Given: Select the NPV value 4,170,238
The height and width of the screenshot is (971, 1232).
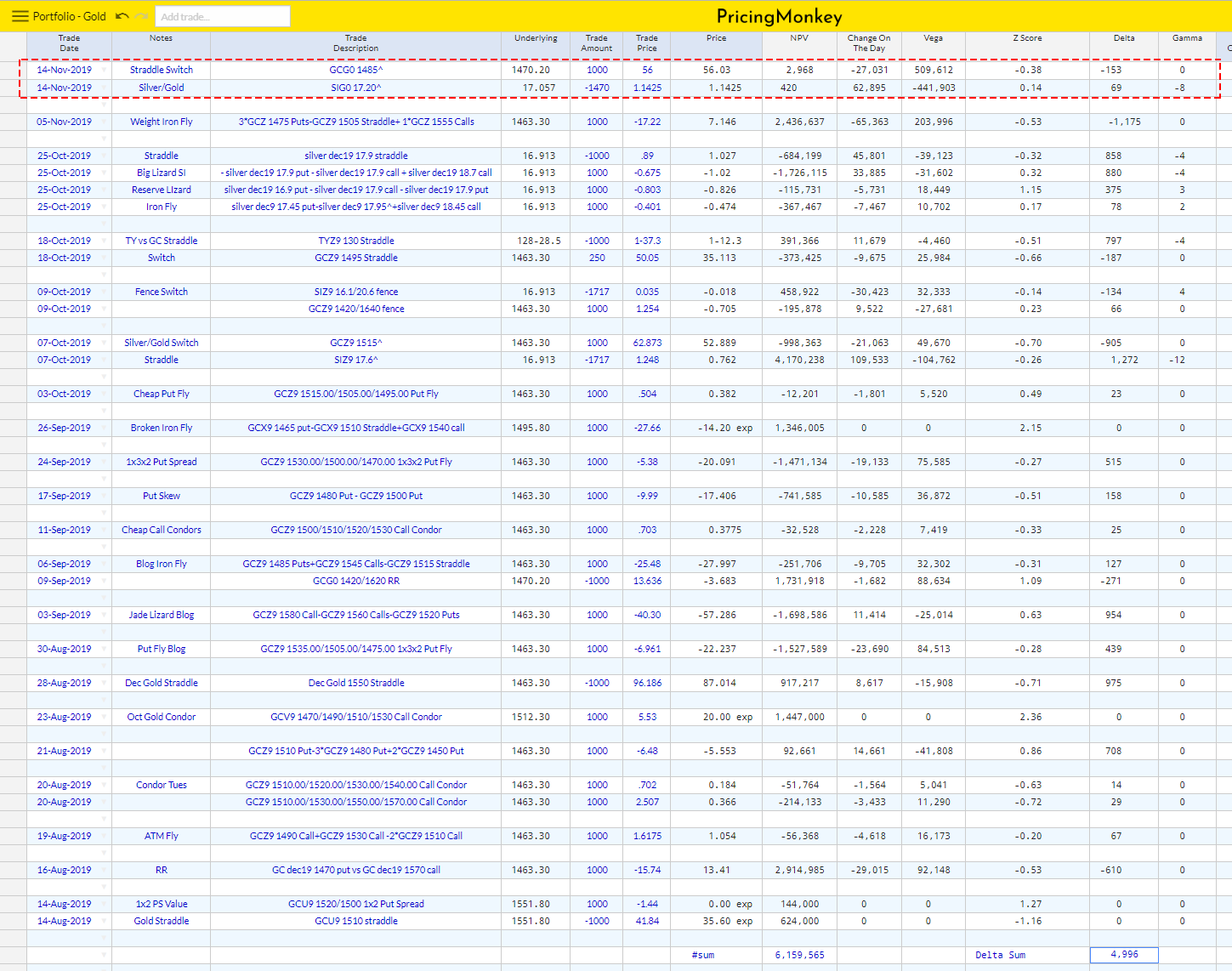Looking at the screenshot, I should click(x=799, y=360).
